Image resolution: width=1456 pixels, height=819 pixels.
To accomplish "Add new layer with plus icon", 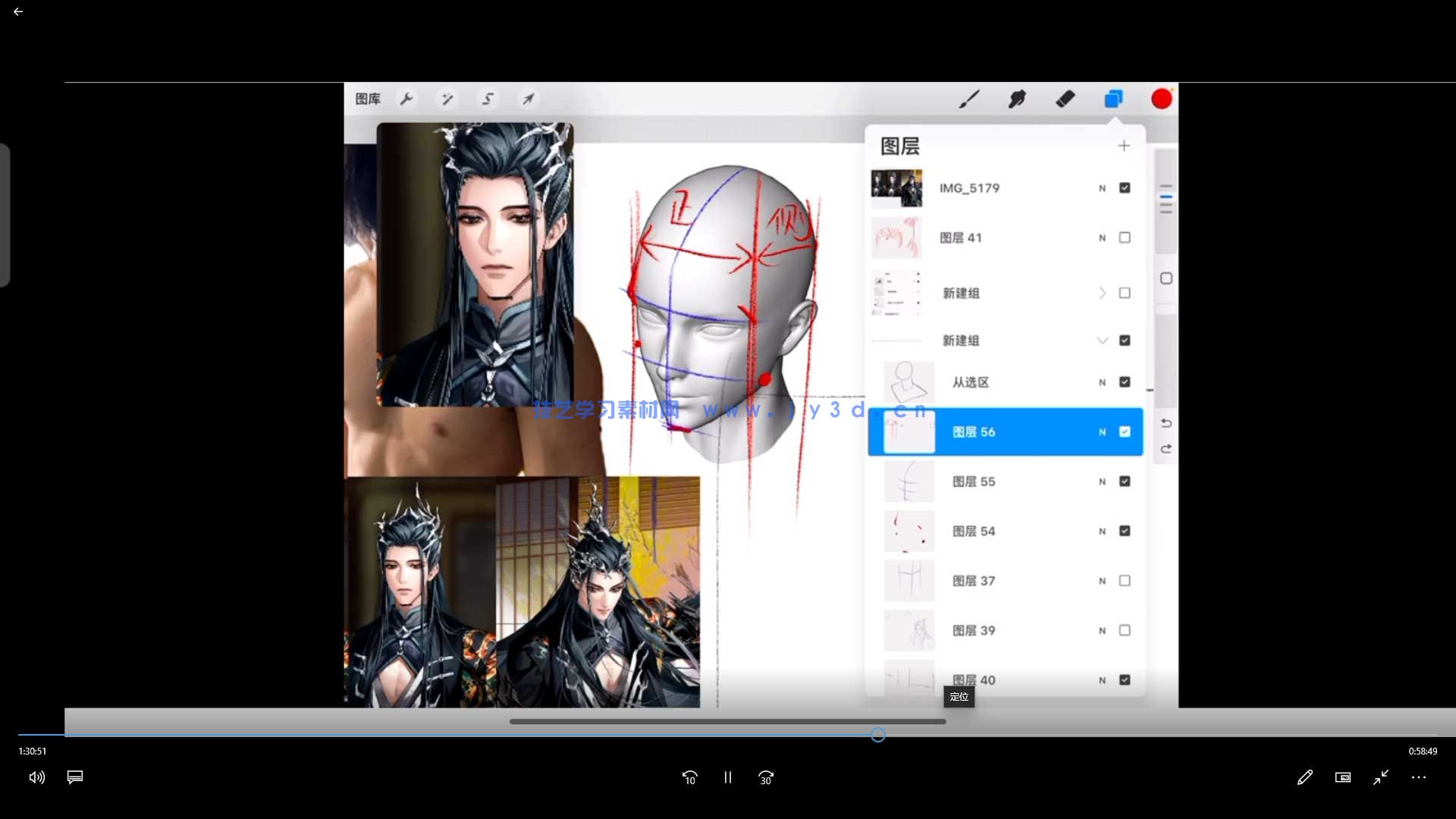I will tap(1124, 146).
